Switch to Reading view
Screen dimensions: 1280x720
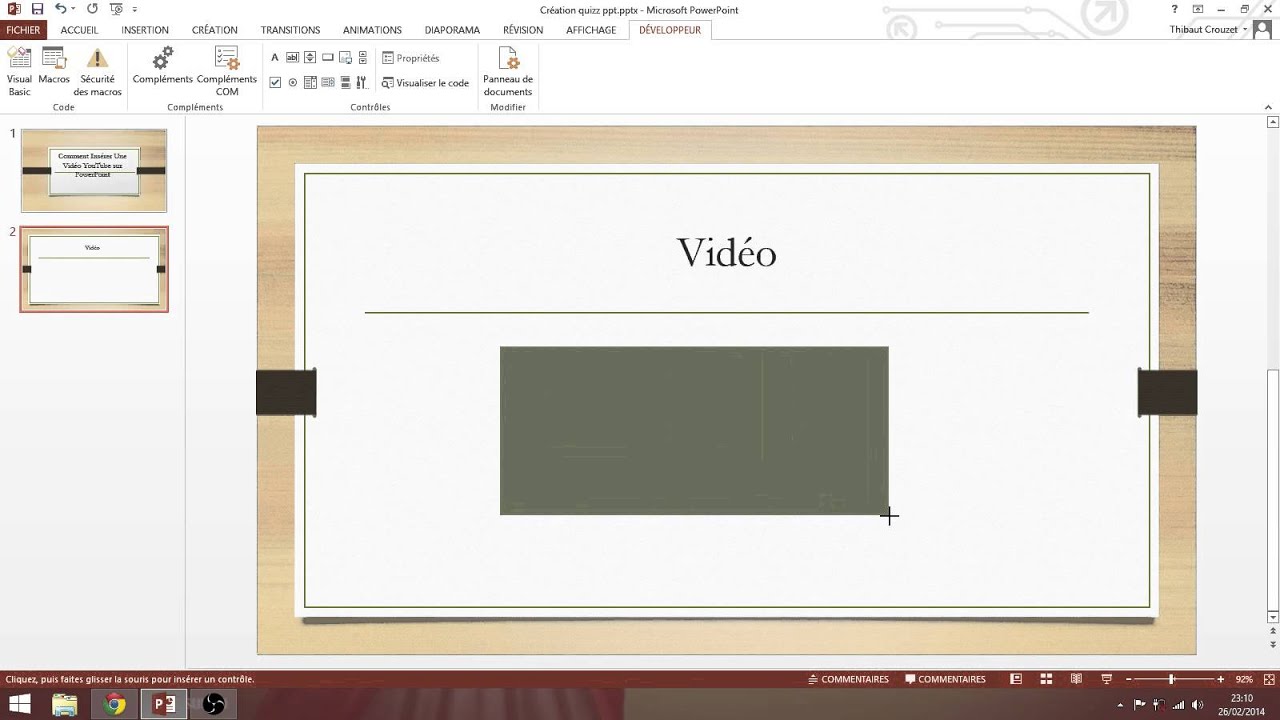[1076, 679]
